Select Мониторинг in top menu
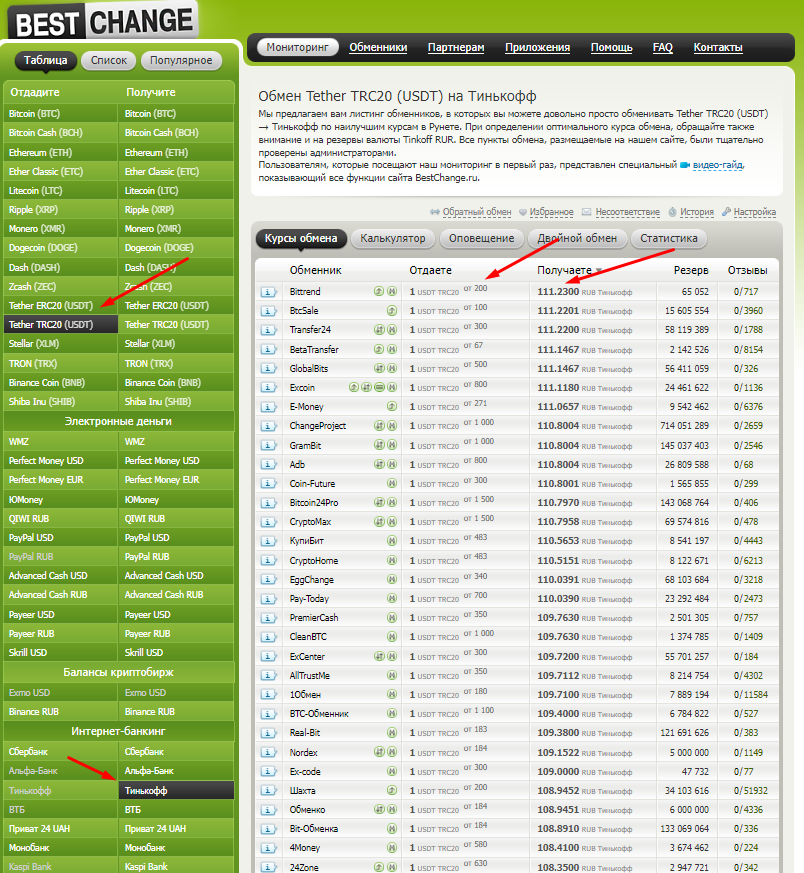804x873 pixels. point(297,47)
